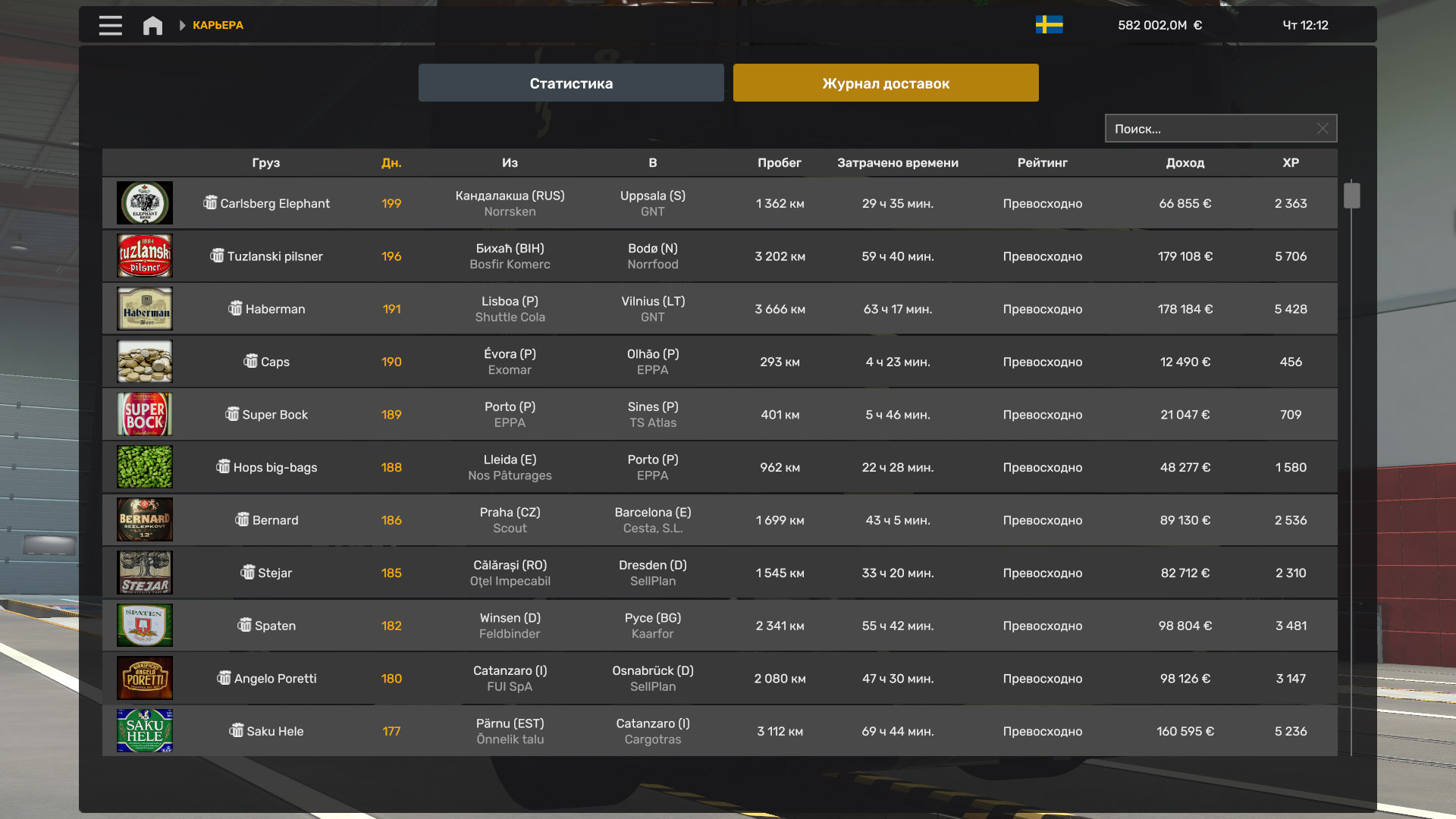Sort by the Из column header
1456x819 pixels.
[x=510, y=162]
